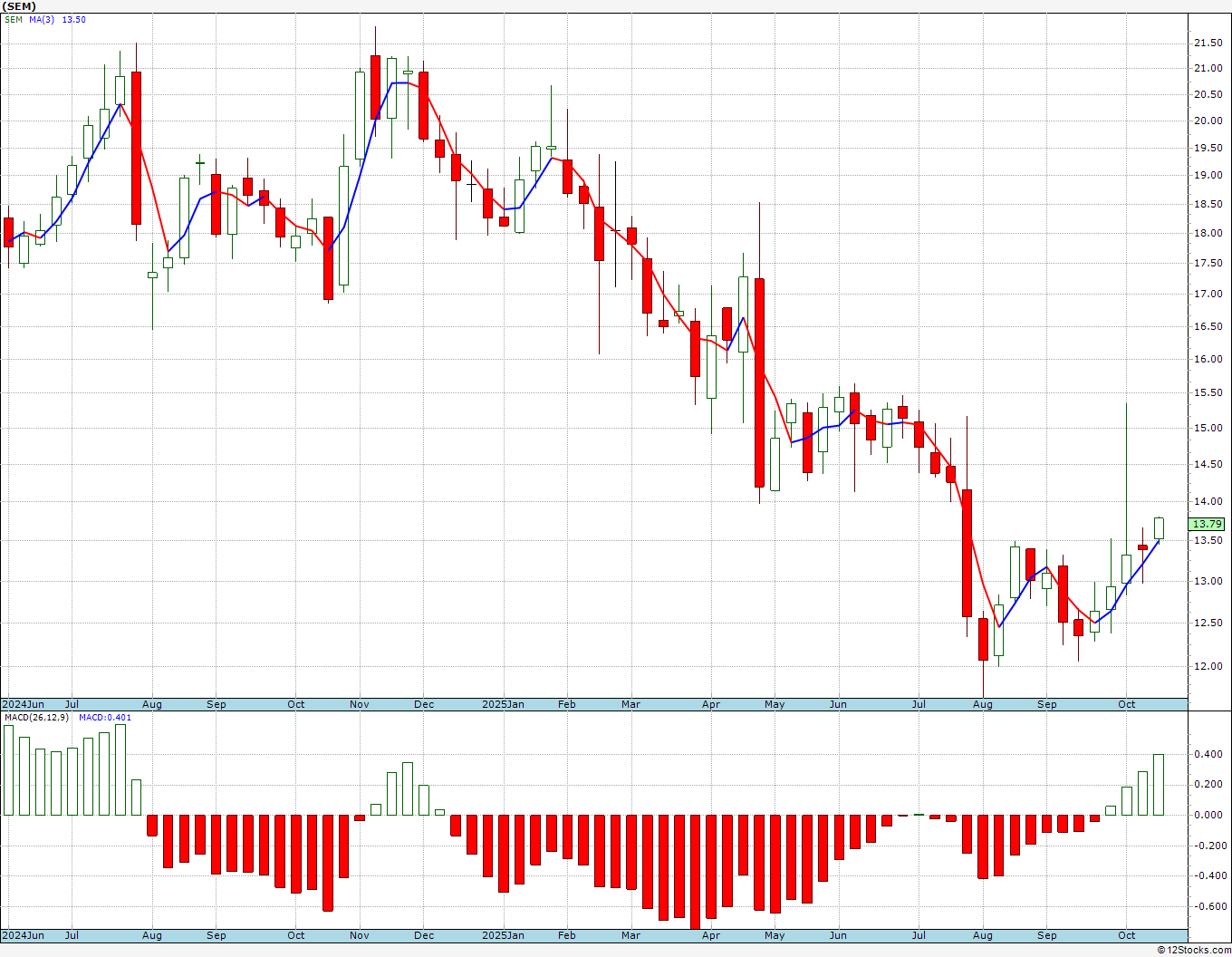The height and width of the screenshot is (957, 1232).
Task: Click the 21.00 price axis label
Action: click(1207, 69)
